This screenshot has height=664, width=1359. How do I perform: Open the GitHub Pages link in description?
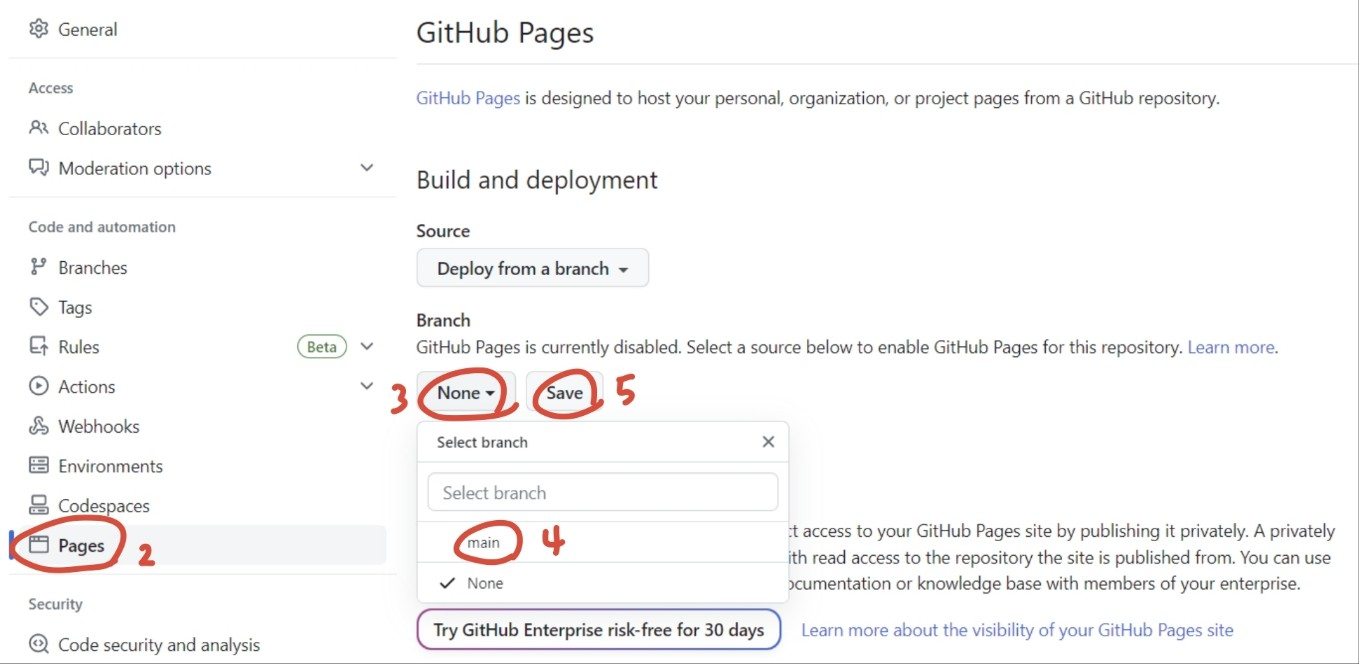[468, 98]
